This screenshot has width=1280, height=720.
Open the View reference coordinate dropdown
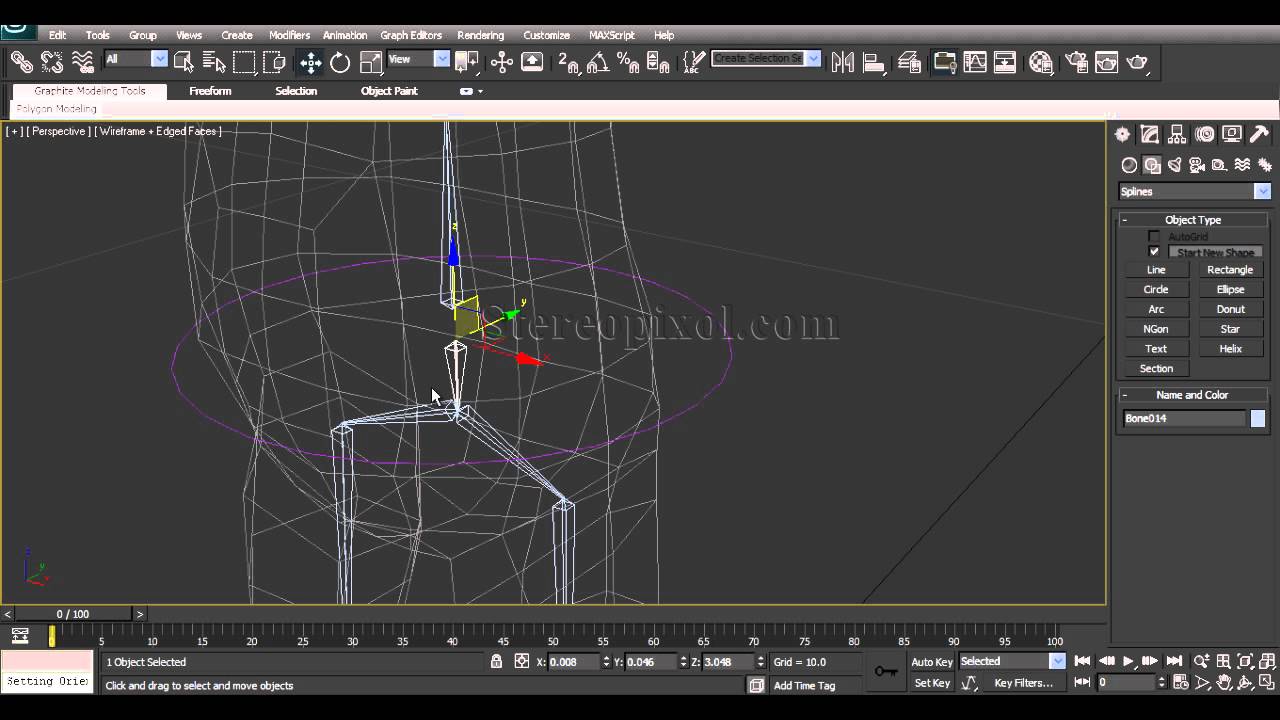pos(418,59)
